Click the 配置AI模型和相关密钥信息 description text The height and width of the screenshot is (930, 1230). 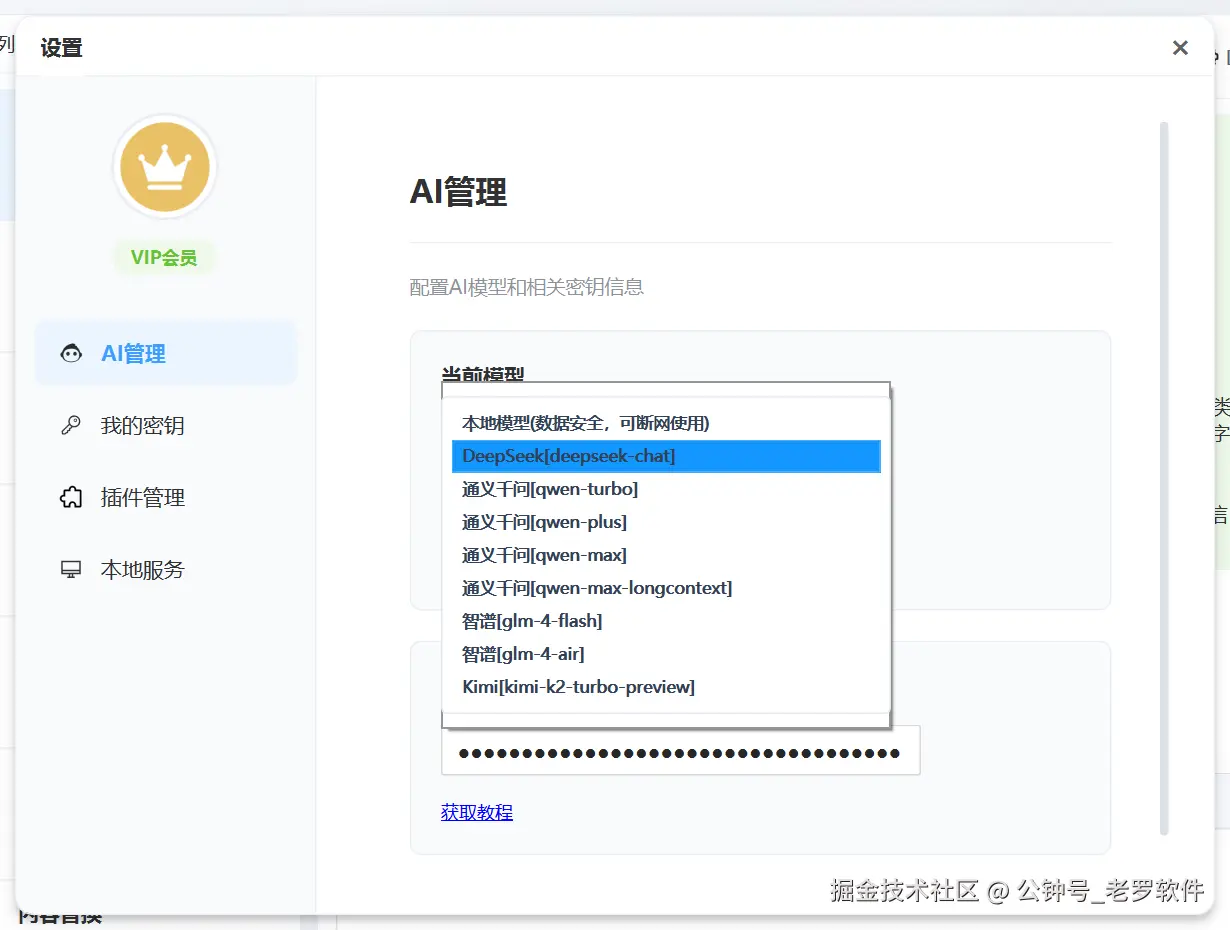click(527, 288)
